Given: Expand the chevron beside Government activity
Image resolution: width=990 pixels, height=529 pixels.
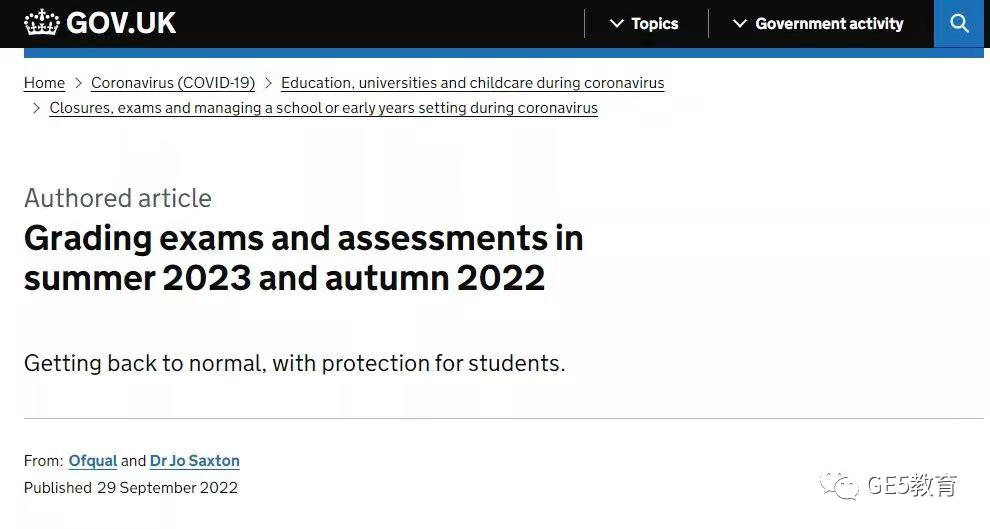Looking at the screenshot, I should (739, 24).
